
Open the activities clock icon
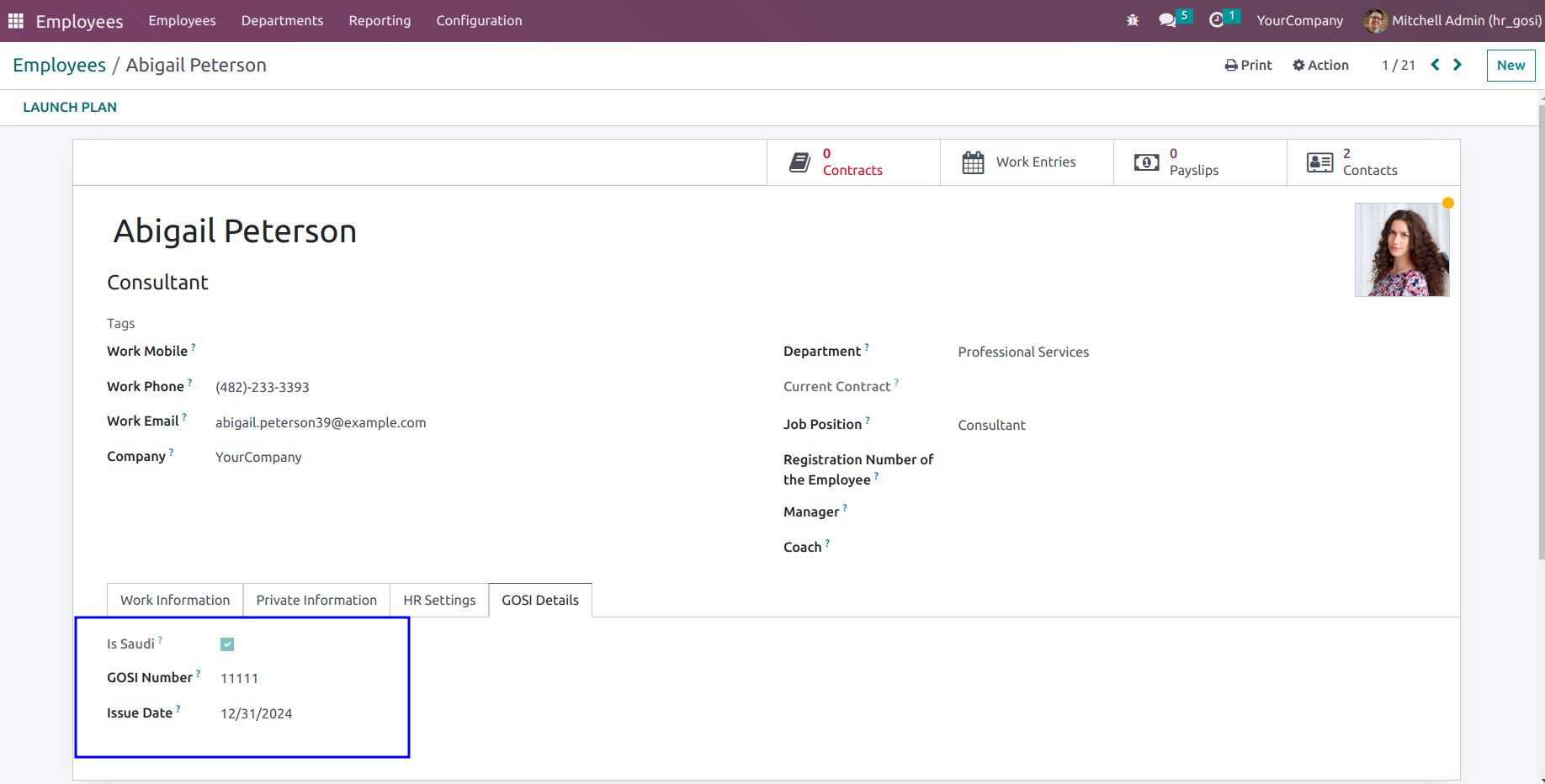[1216, 20]
